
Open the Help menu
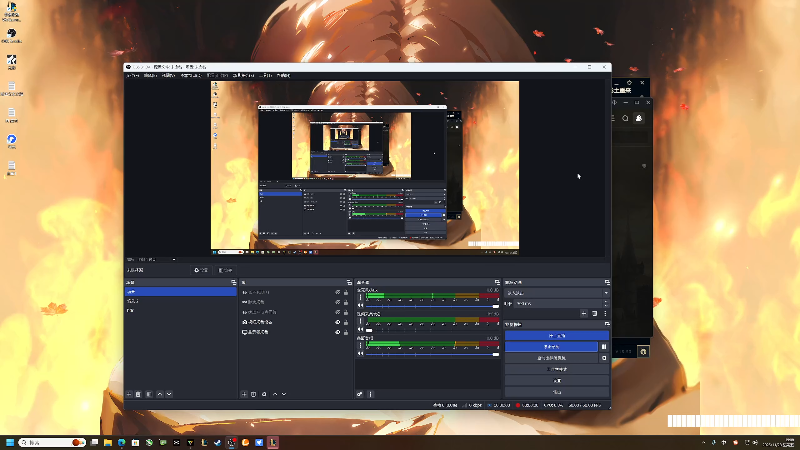284,76
